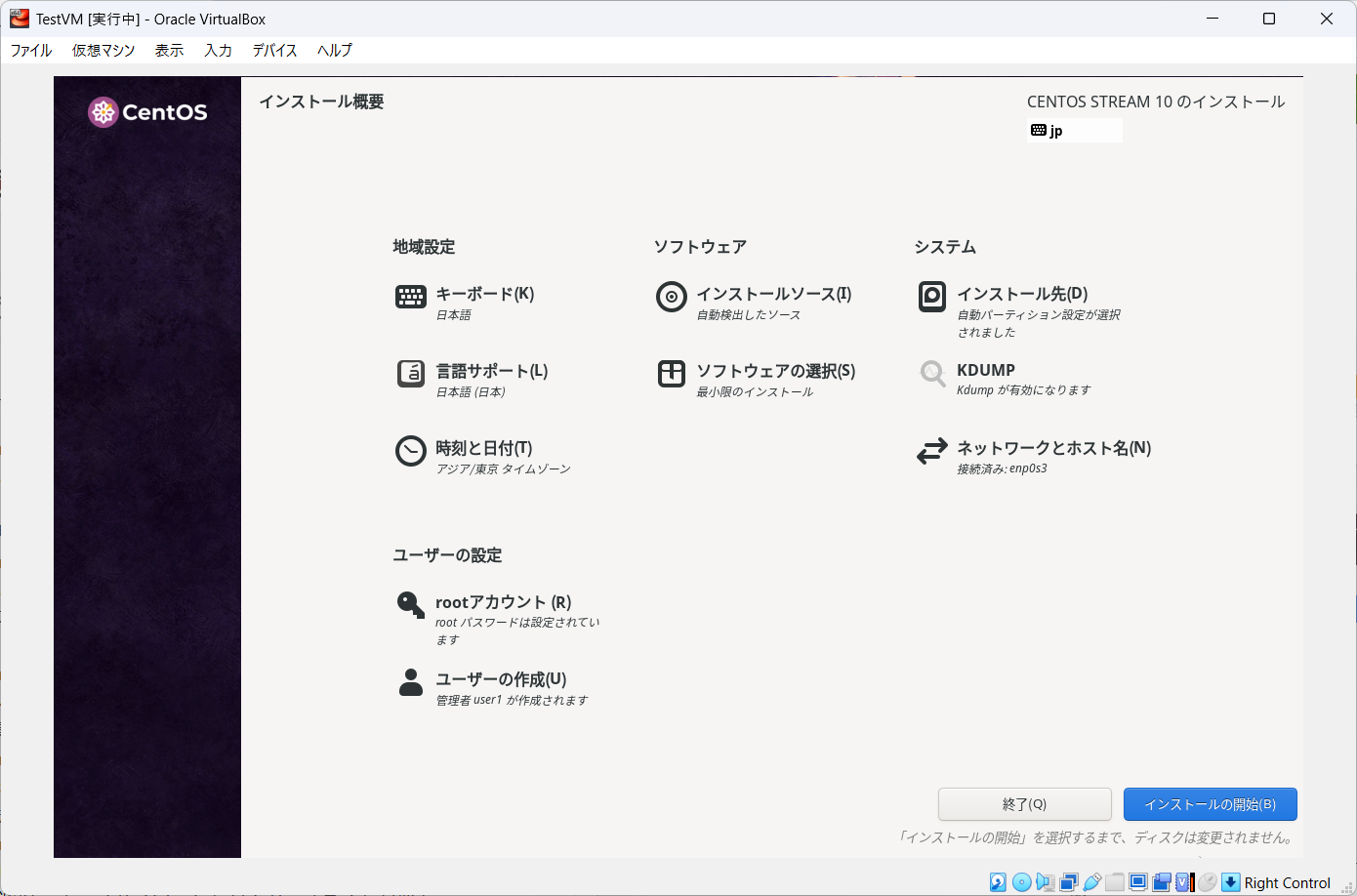Open the Installation Source (インストールソース) disc icon
Viewport: 1357px width, 896px height.
pos(672,297)
